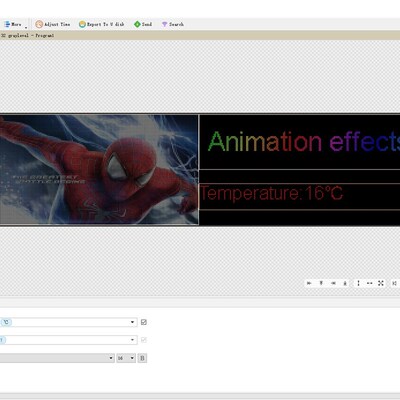Click the fill full screen icon

tap(381, 283)
